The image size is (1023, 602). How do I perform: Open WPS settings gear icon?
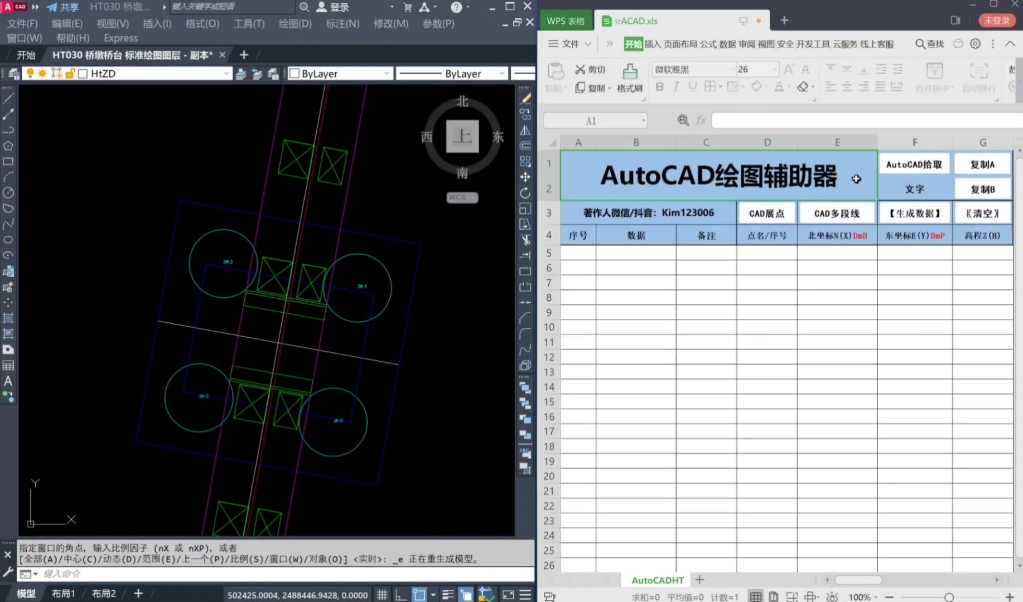click(x=975, y=44)
